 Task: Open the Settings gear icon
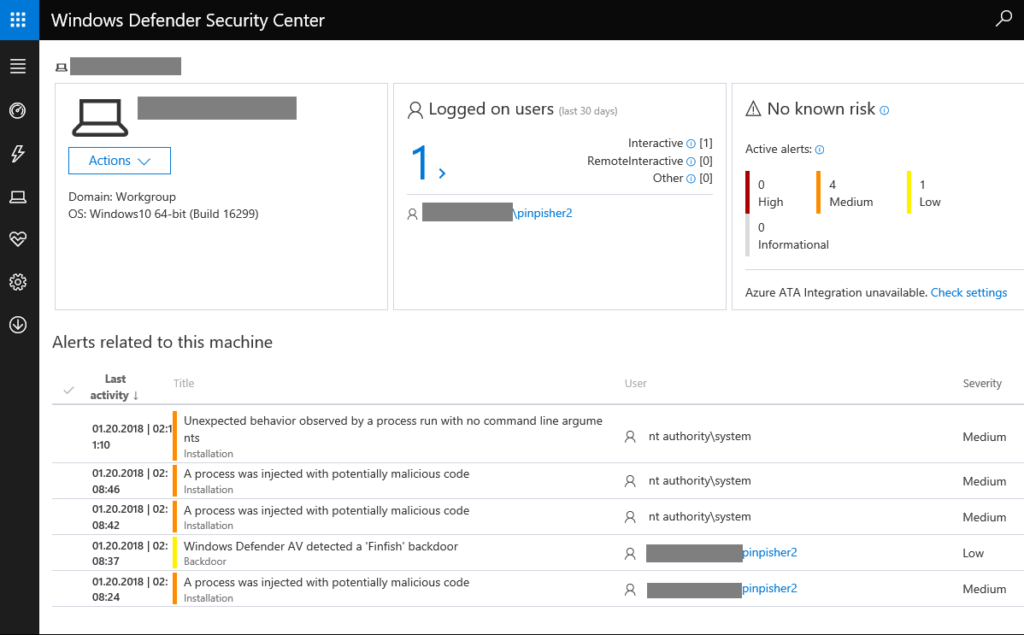pos(17,282)
